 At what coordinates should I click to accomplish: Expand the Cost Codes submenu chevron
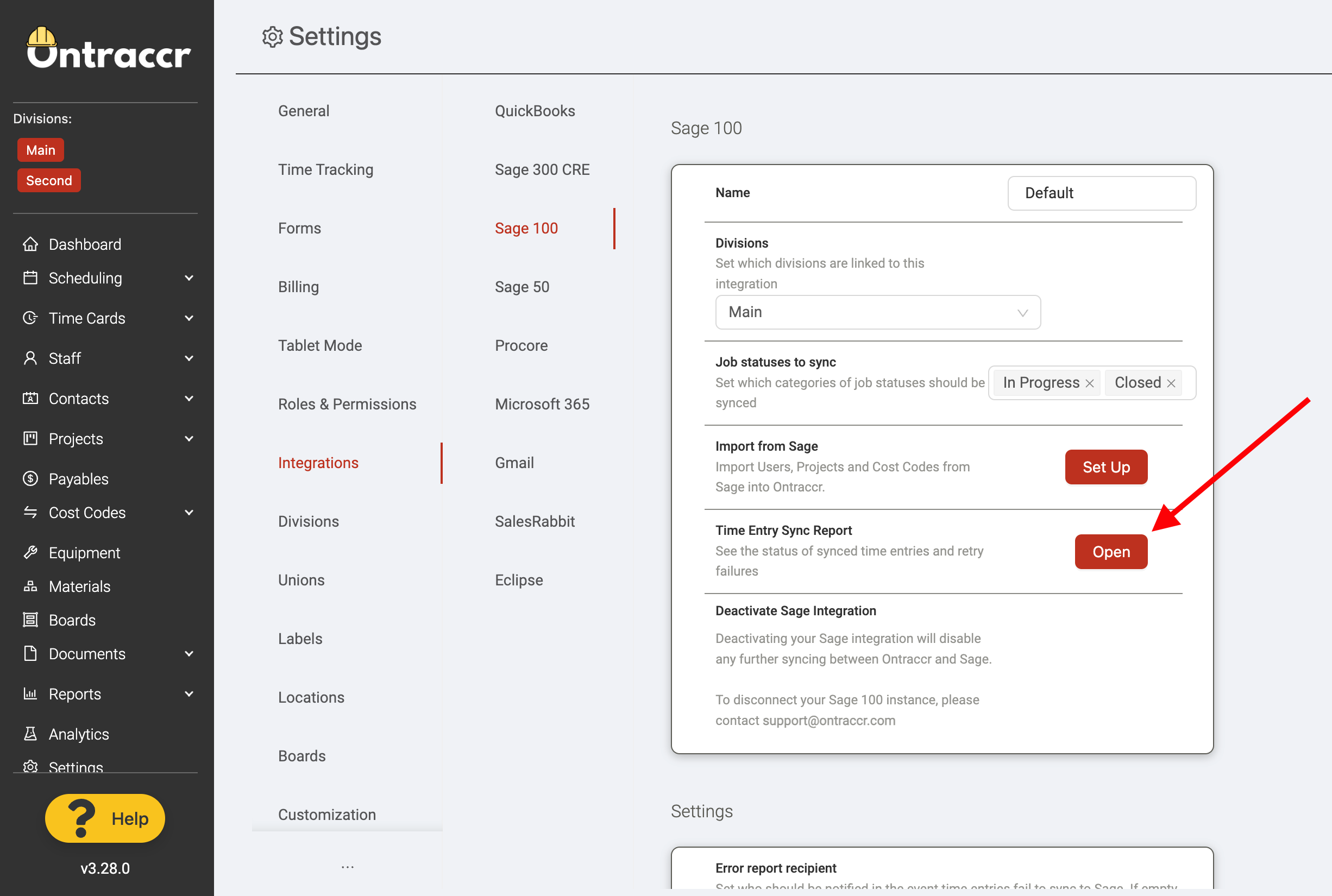pyautogui.click(x=189, y=513)
